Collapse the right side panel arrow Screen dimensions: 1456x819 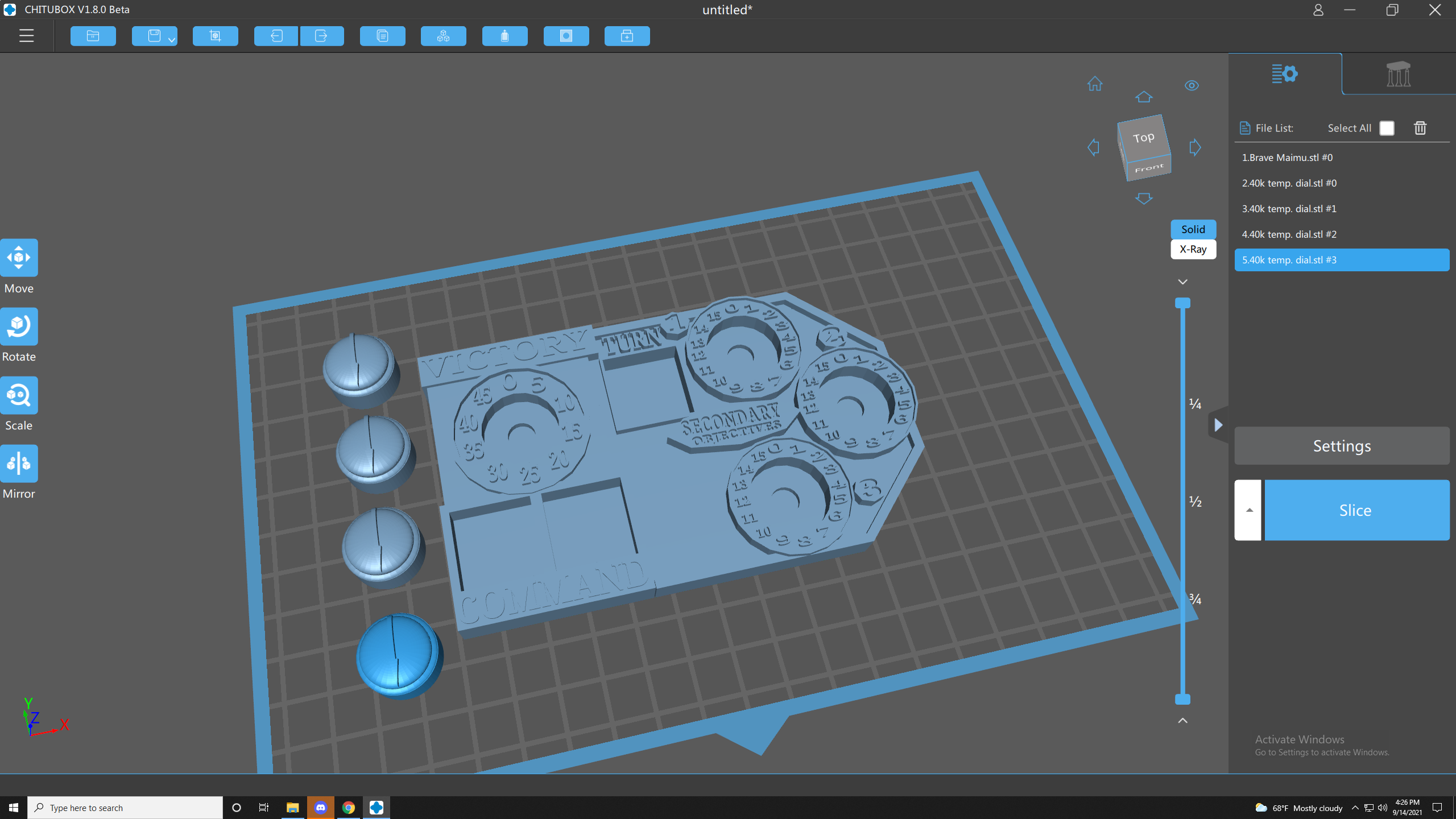tap(1218, 425)
